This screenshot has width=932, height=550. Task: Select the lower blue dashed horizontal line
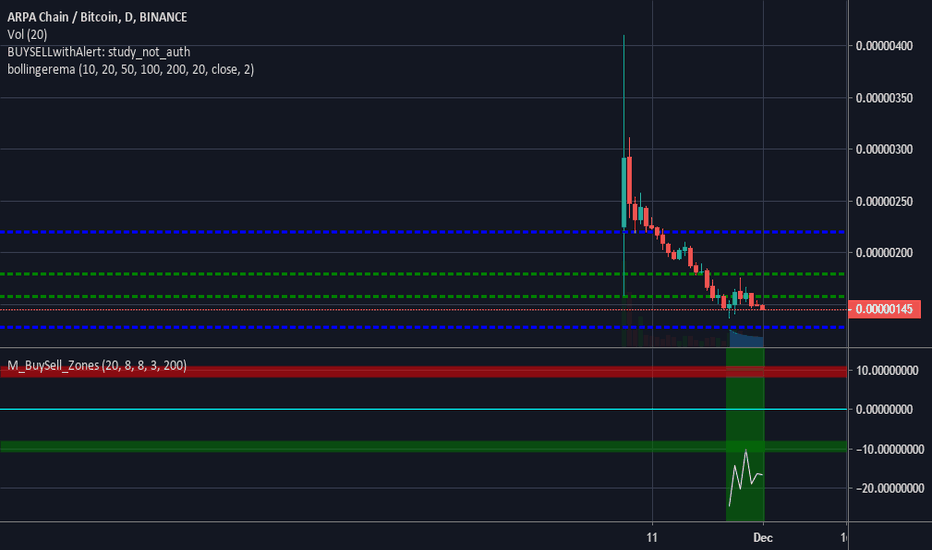pos(422,327)
